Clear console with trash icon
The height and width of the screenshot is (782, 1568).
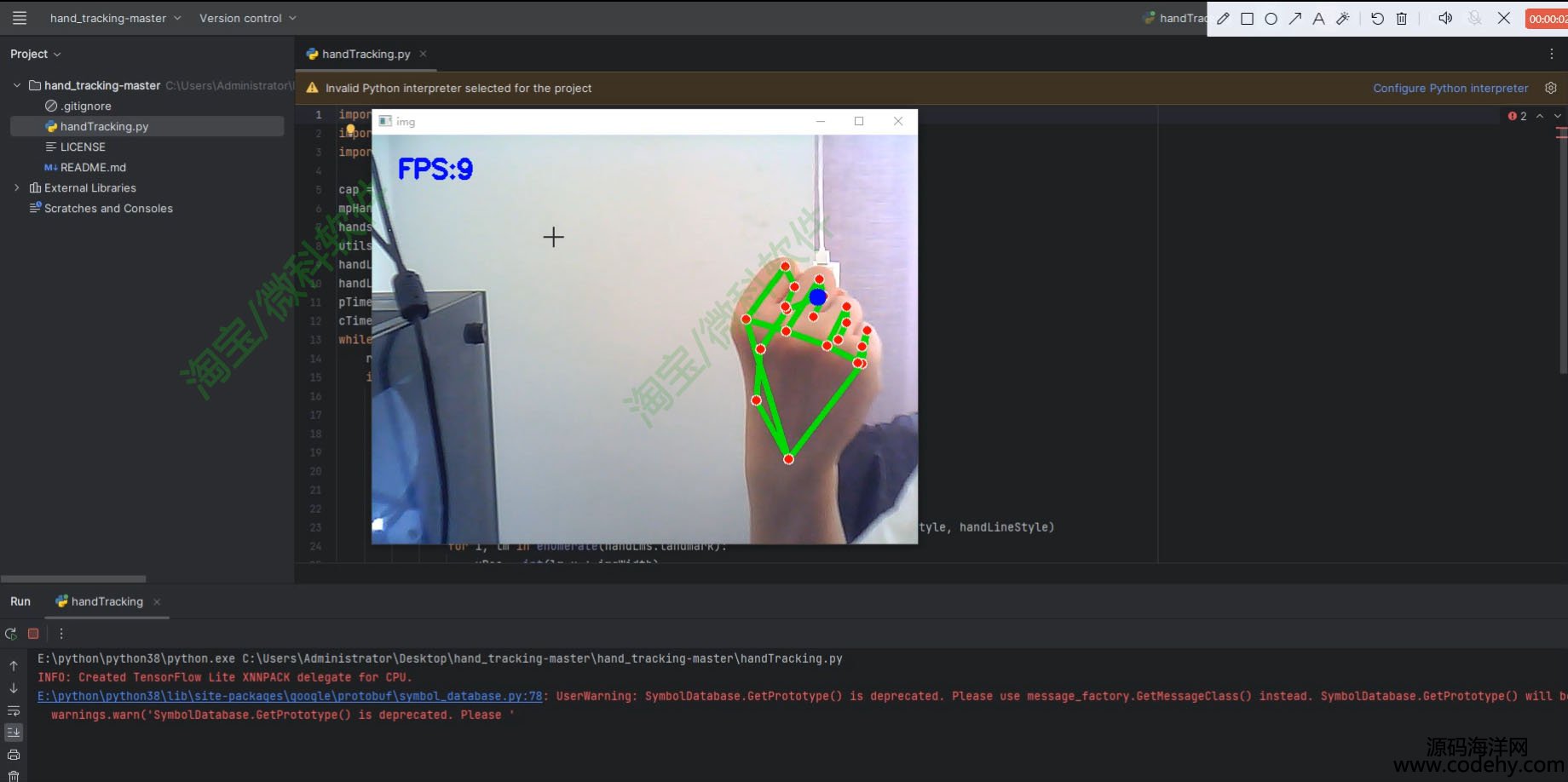[14, 776]
